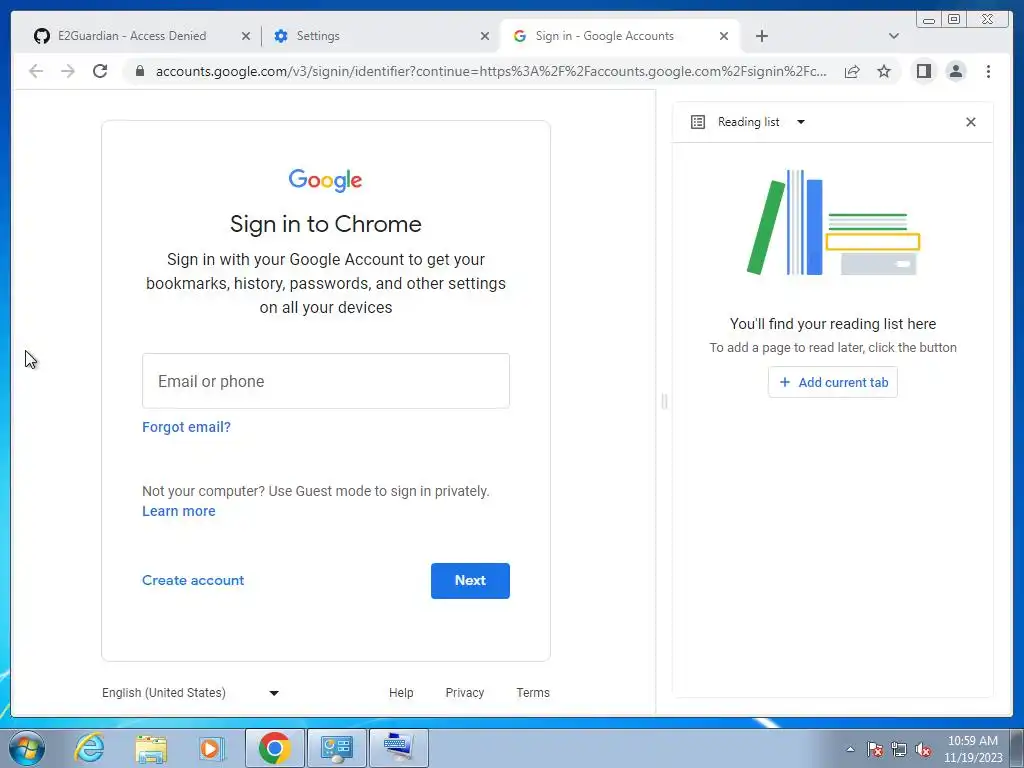Show hidden system tray icons
This screenshot has width=1024, height=768.
[850, 749]
